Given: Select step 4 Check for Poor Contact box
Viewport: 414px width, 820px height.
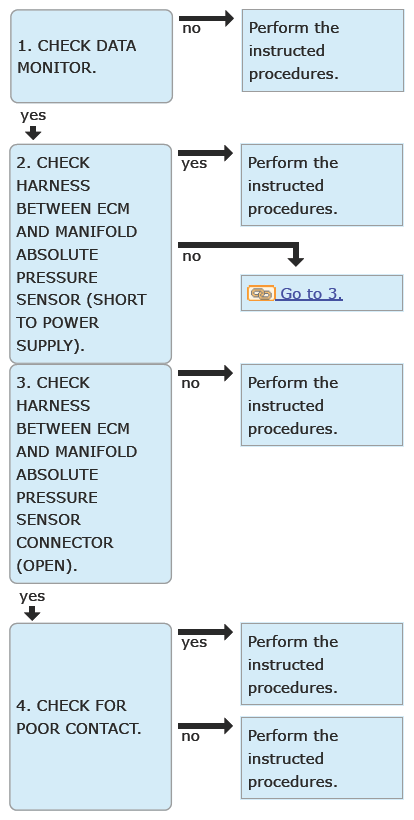Looking at the screenshot, I should point(90,716).
